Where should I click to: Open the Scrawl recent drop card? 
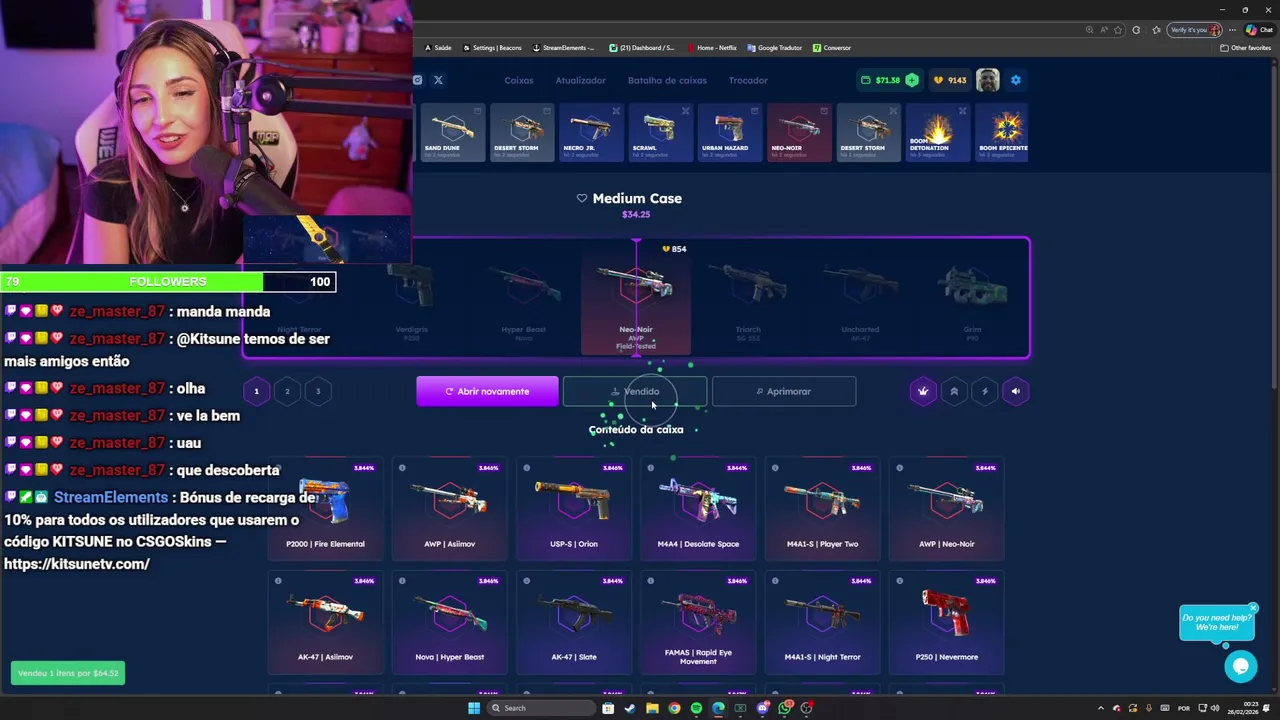coord(660,132)
